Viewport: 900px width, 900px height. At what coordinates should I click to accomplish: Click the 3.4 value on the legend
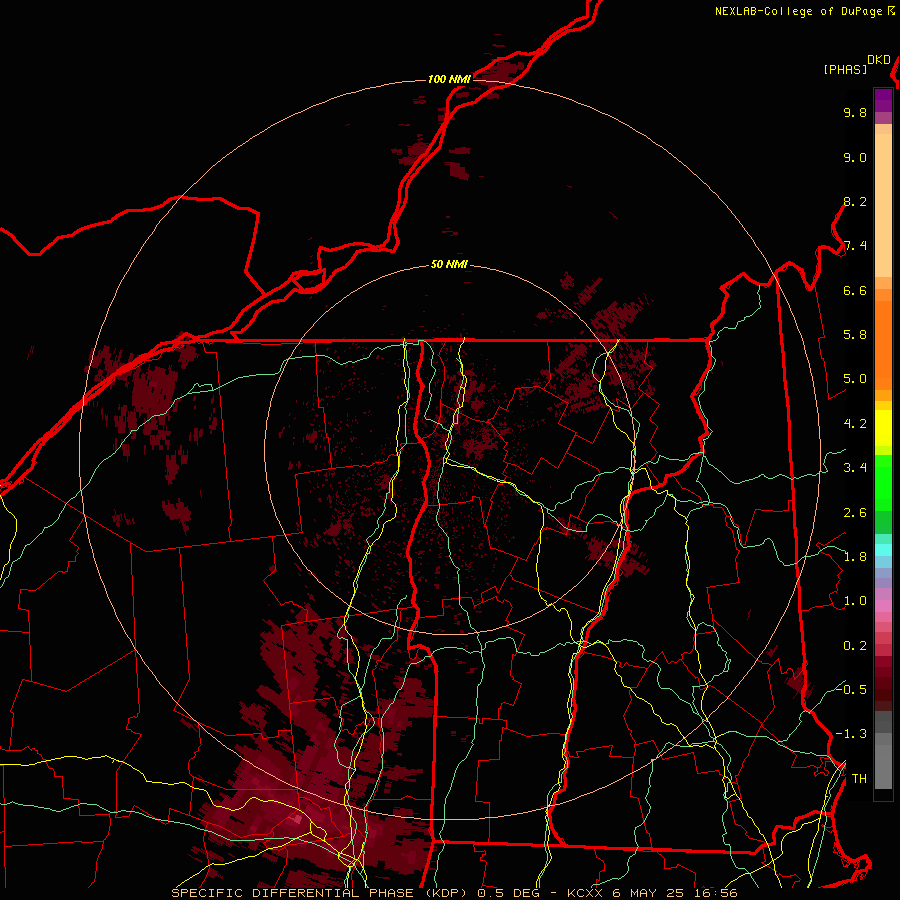coord(855,468)
